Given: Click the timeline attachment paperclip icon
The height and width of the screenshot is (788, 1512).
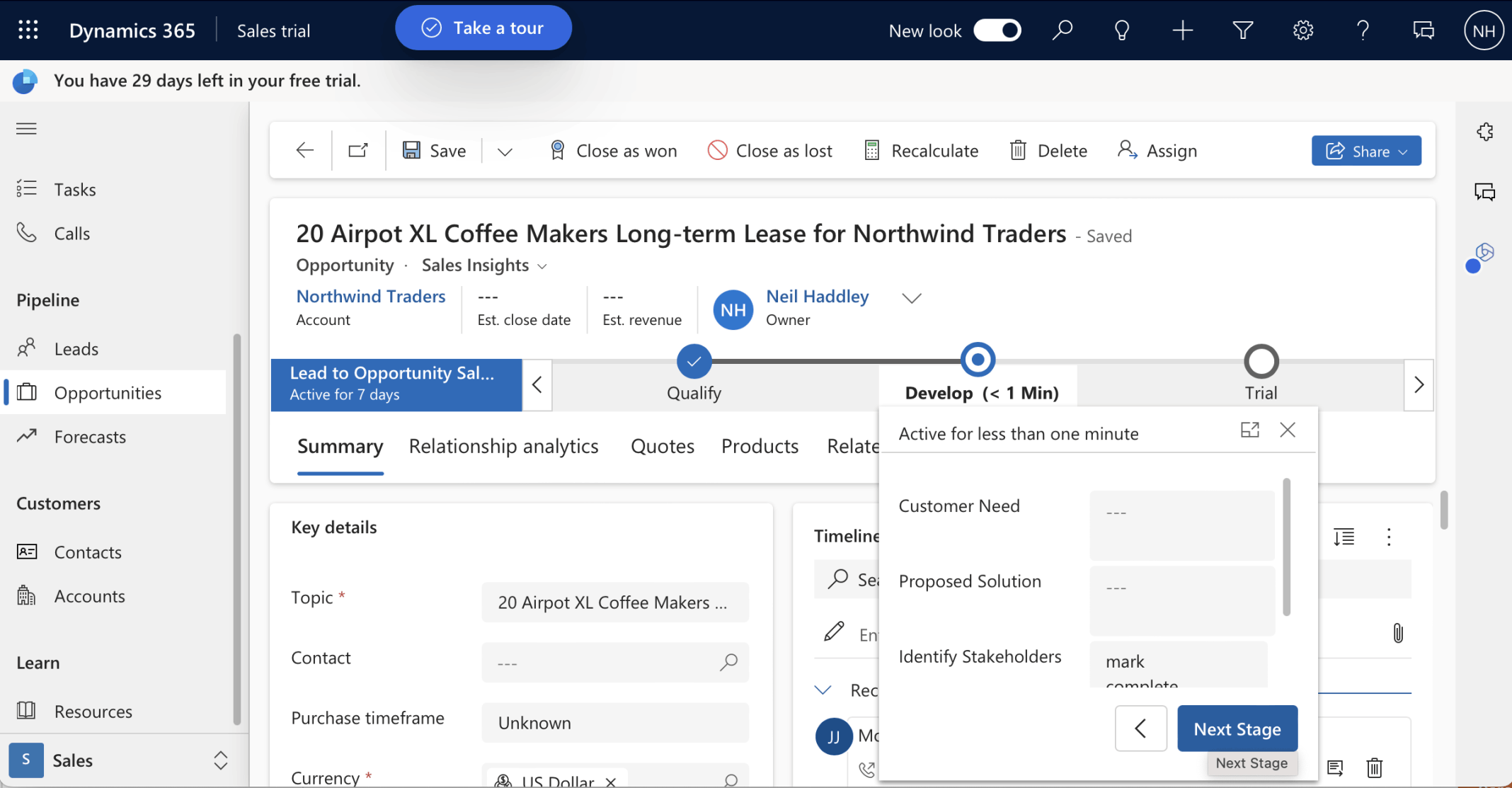Looking at the screenshot, I should coord(1398,633).
